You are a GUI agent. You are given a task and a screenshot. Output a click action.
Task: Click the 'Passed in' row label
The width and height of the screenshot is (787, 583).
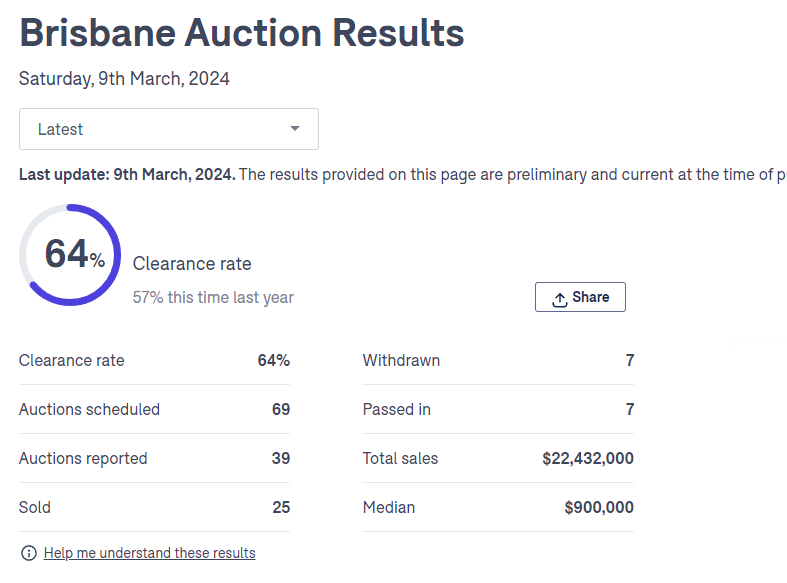(397, 409)
